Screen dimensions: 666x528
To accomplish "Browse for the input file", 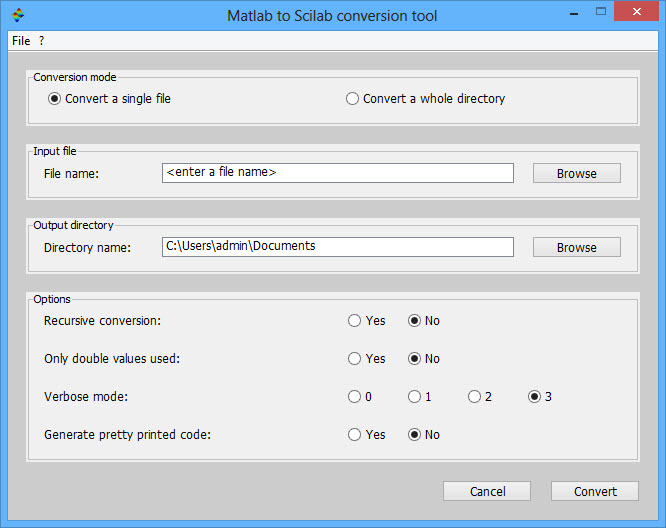I will click(x=577, y=173).
